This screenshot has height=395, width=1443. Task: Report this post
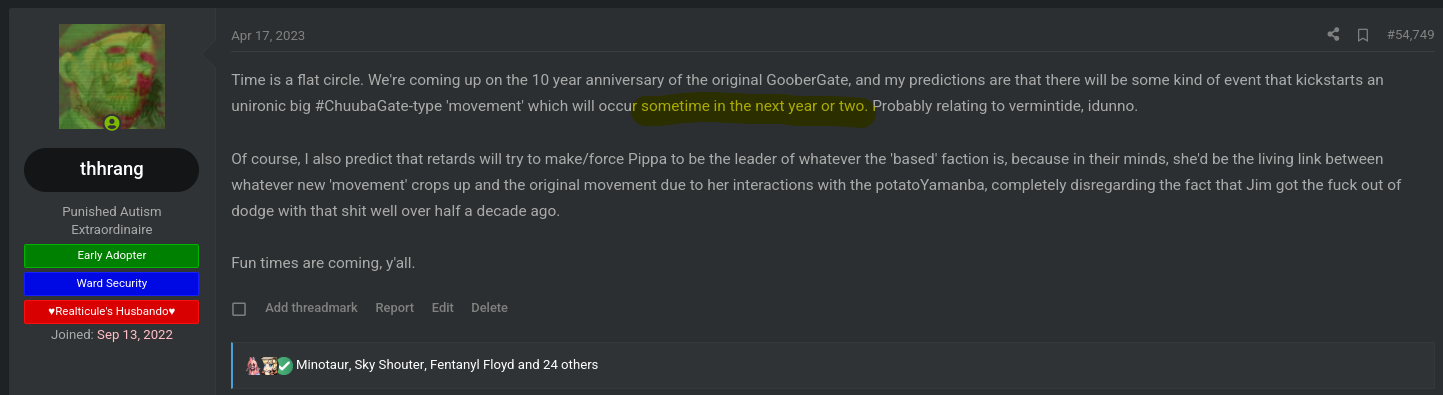(394, 308)
